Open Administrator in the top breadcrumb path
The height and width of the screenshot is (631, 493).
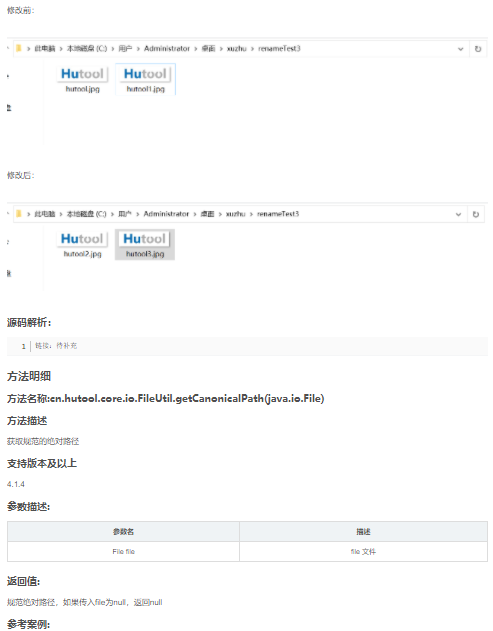point(167,48)
